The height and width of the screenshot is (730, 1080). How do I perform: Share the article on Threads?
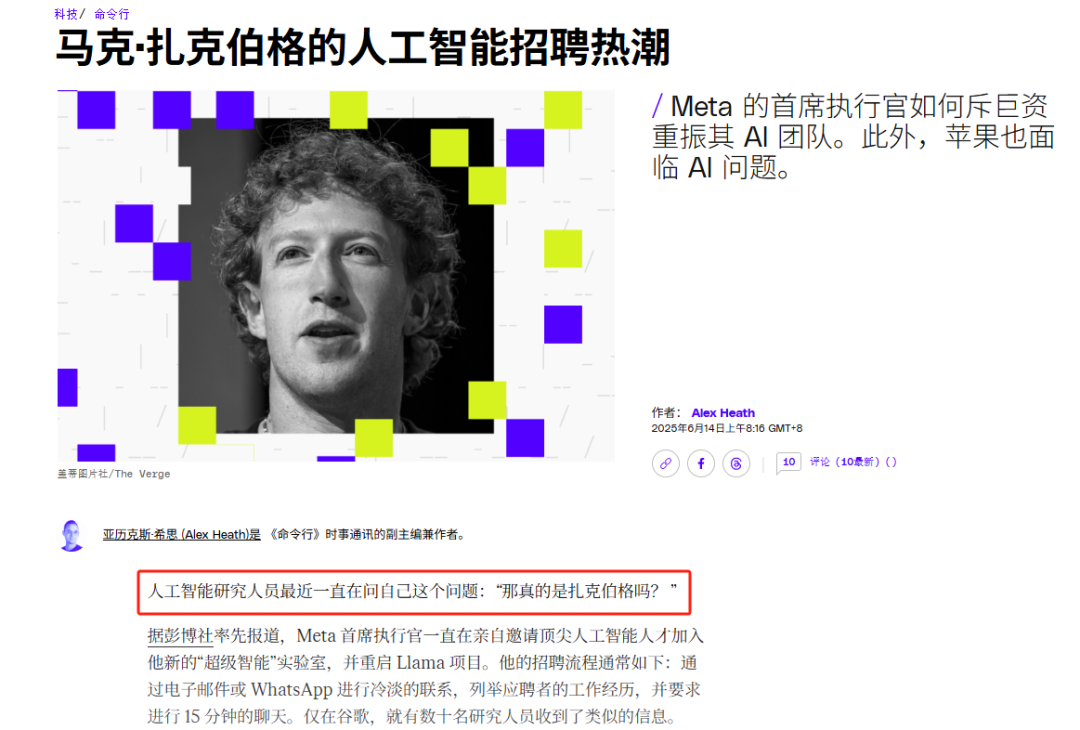point(736,463)
